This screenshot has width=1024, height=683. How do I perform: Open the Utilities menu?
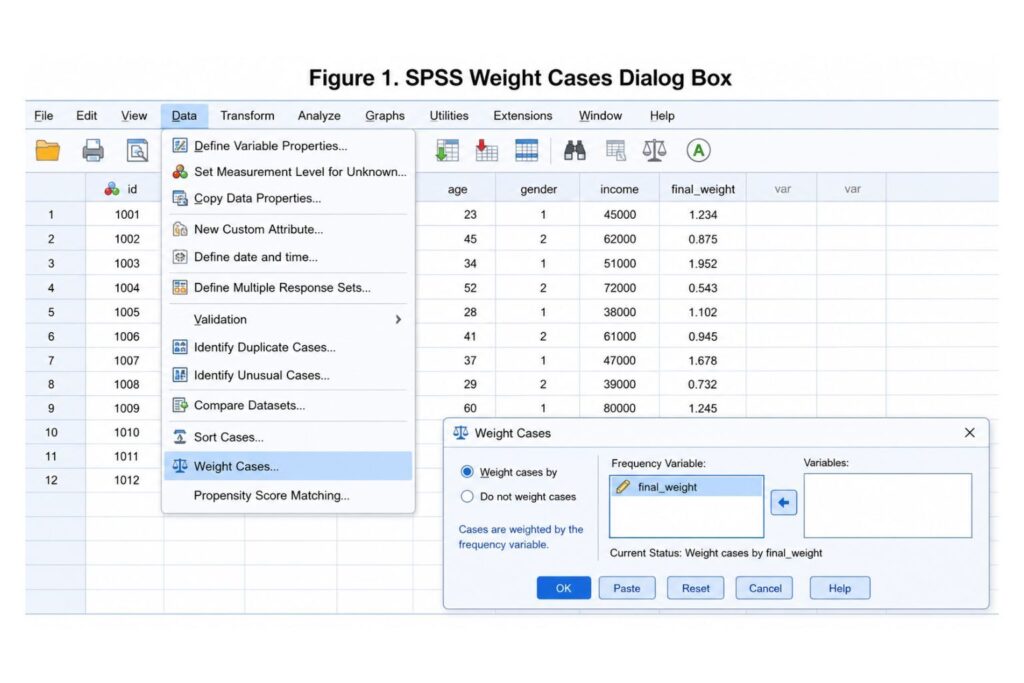tap(449, 116)
